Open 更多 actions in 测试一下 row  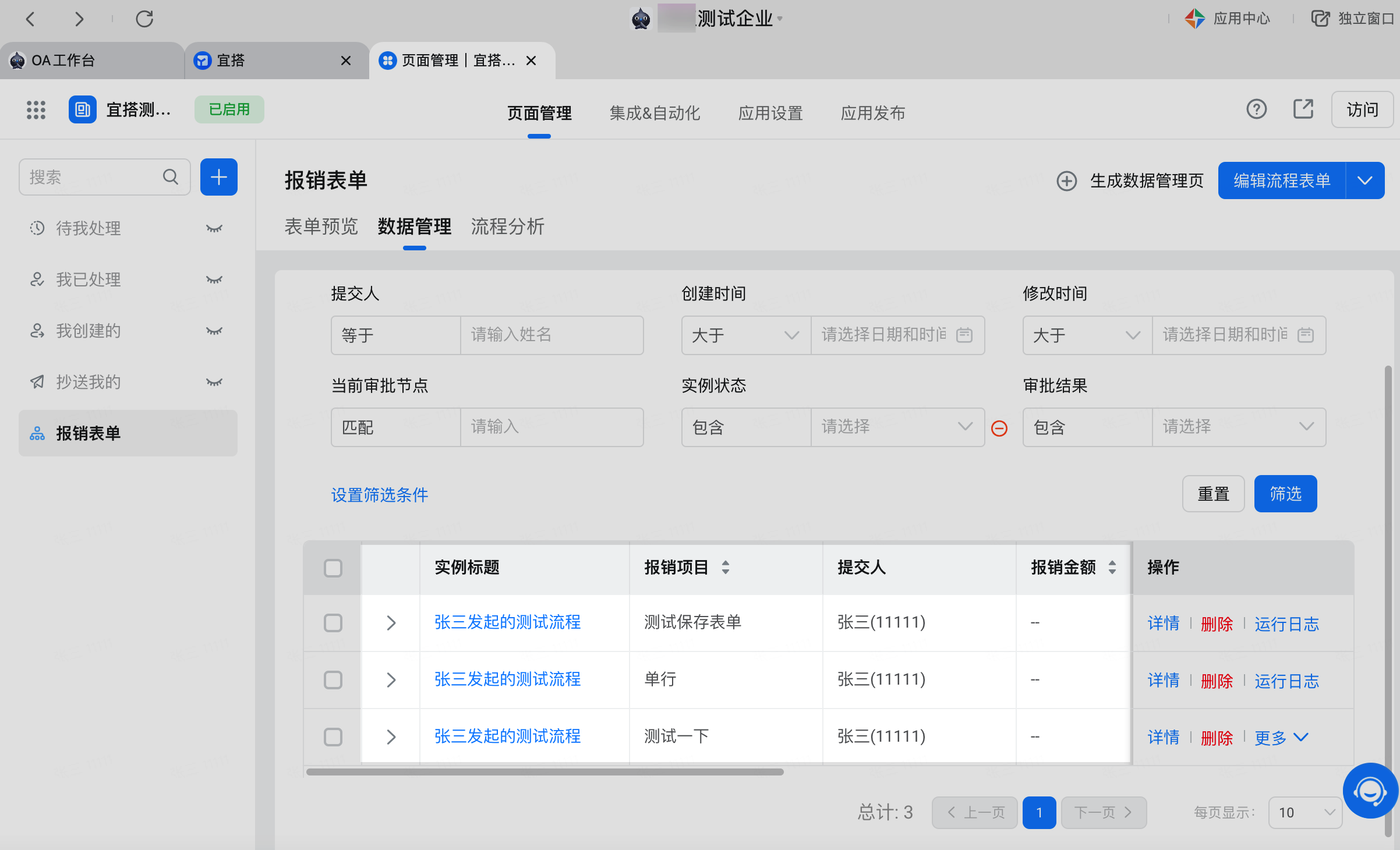click(1281, 738)
